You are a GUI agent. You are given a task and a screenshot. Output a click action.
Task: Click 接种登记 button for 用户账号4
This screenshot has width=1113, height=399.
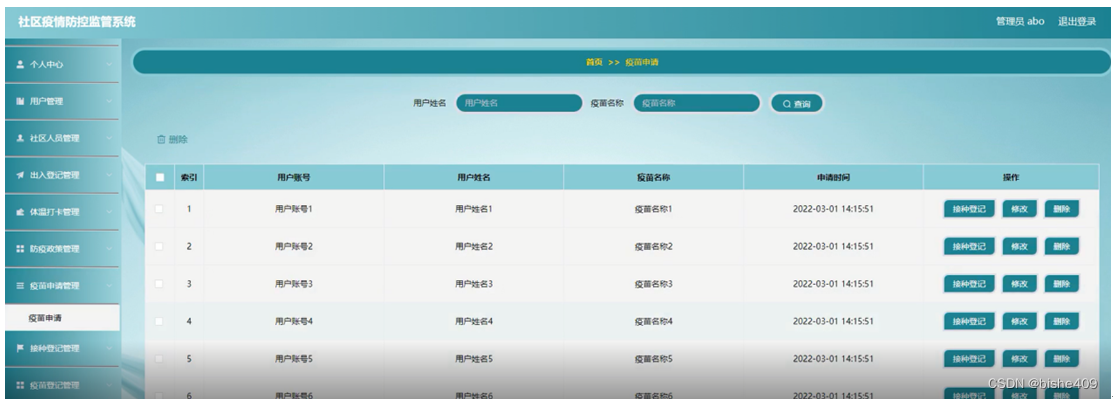969,322
